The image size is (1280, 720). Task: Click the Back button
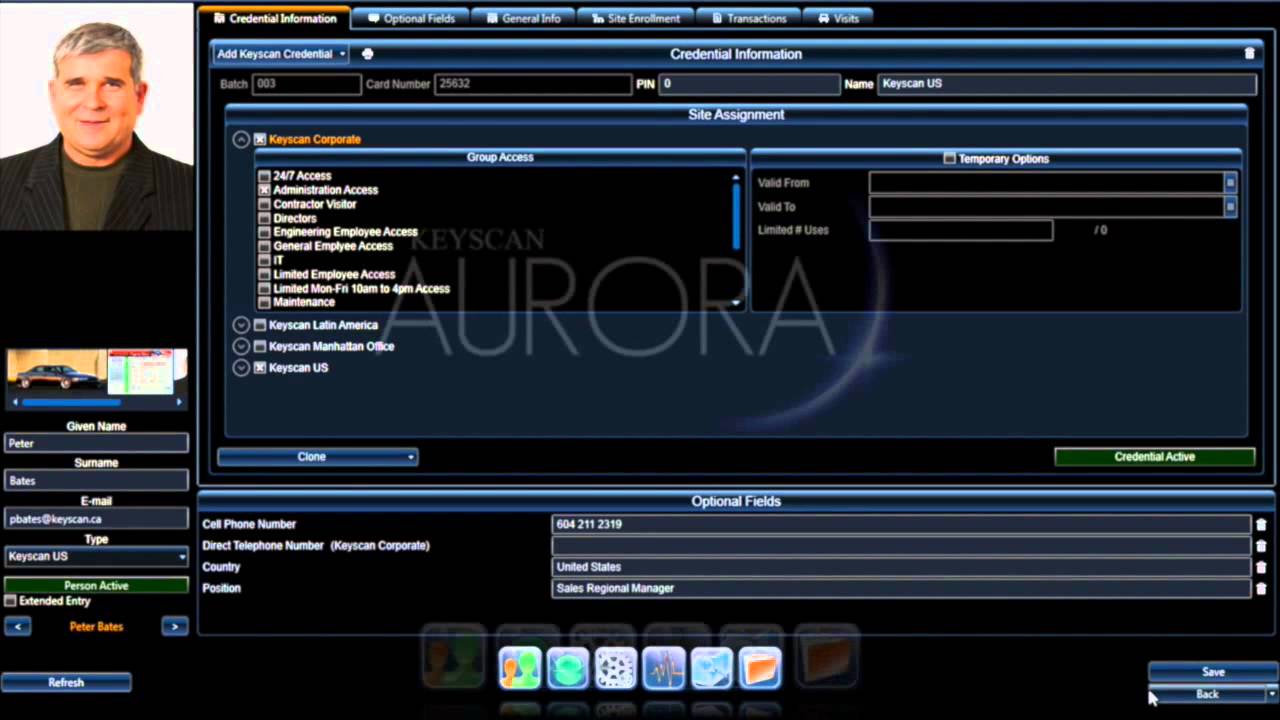pyautogui.click(x=1207, y=694)
